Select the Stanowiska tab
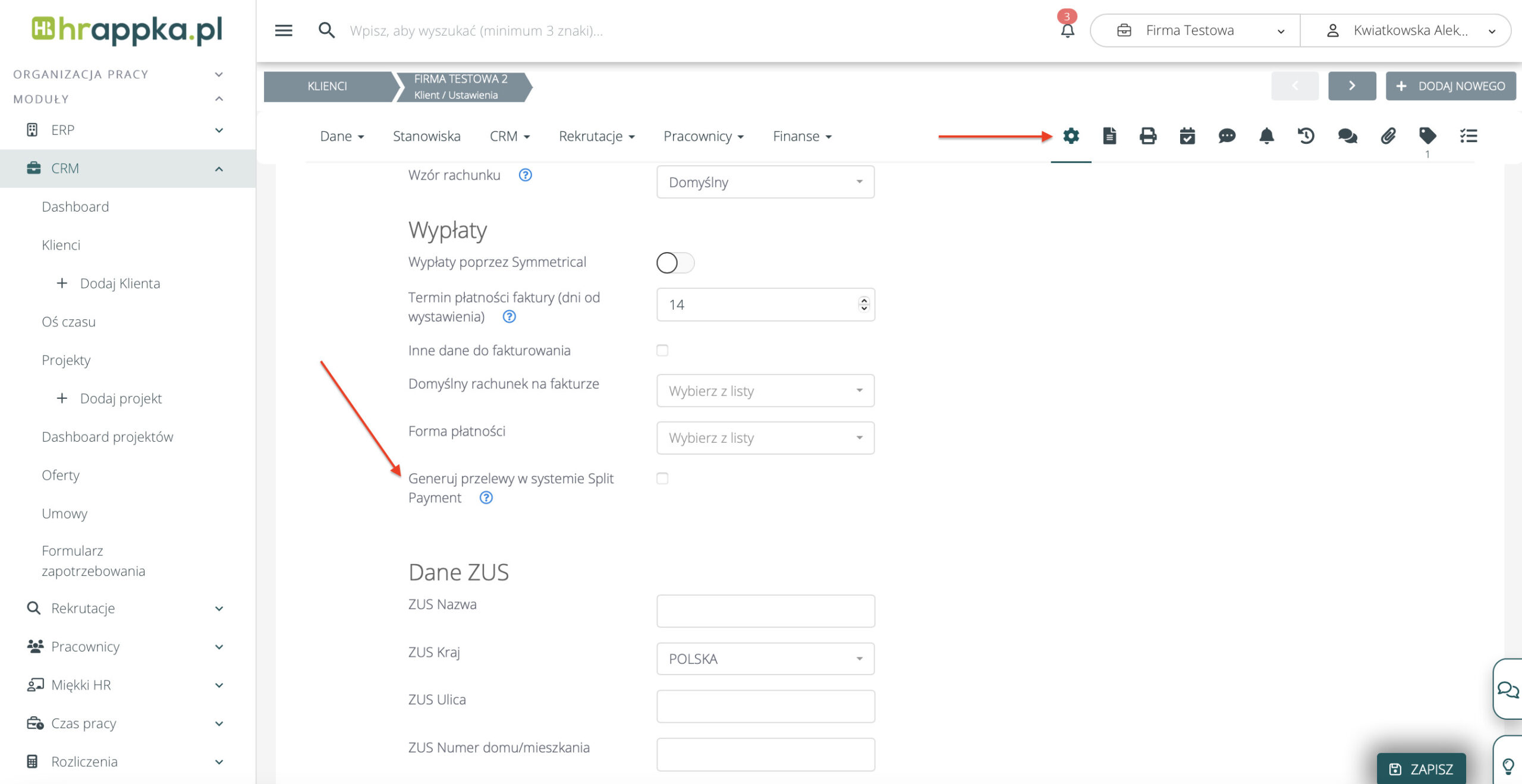This screenshot has height=784, width=1522. [x=426, y=137]
